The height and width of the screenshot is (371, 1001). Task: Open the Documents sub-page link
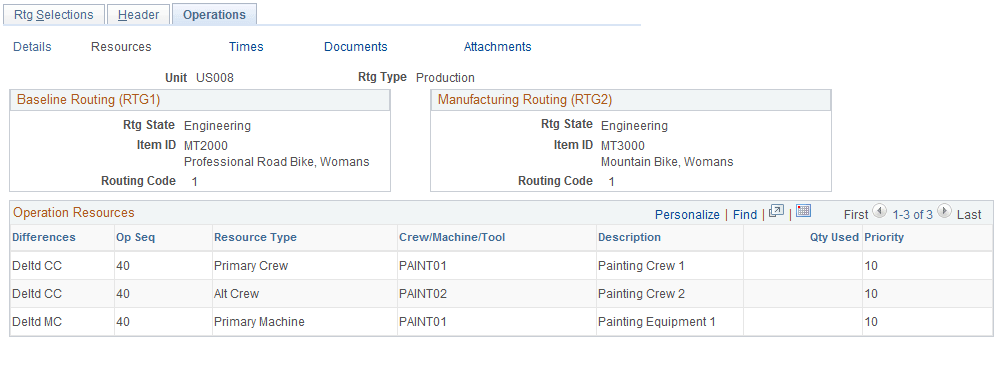pos(356,47)
